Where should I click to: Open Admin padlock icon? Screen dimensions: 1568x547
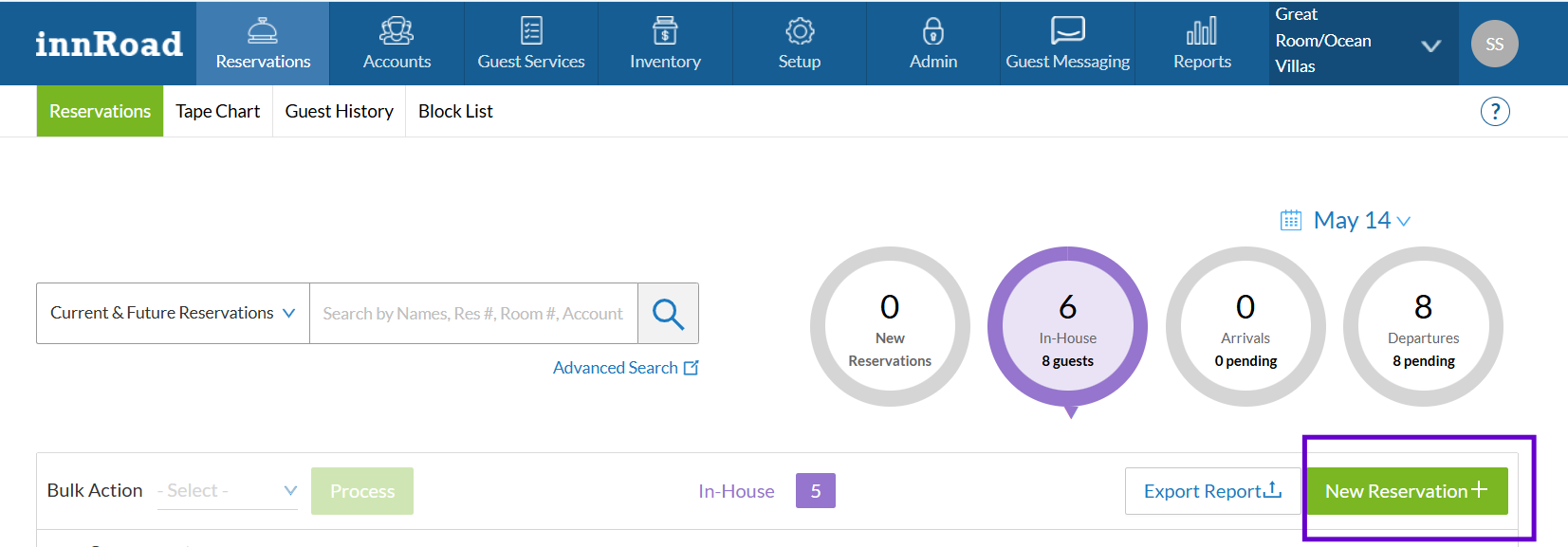(933, 31)
